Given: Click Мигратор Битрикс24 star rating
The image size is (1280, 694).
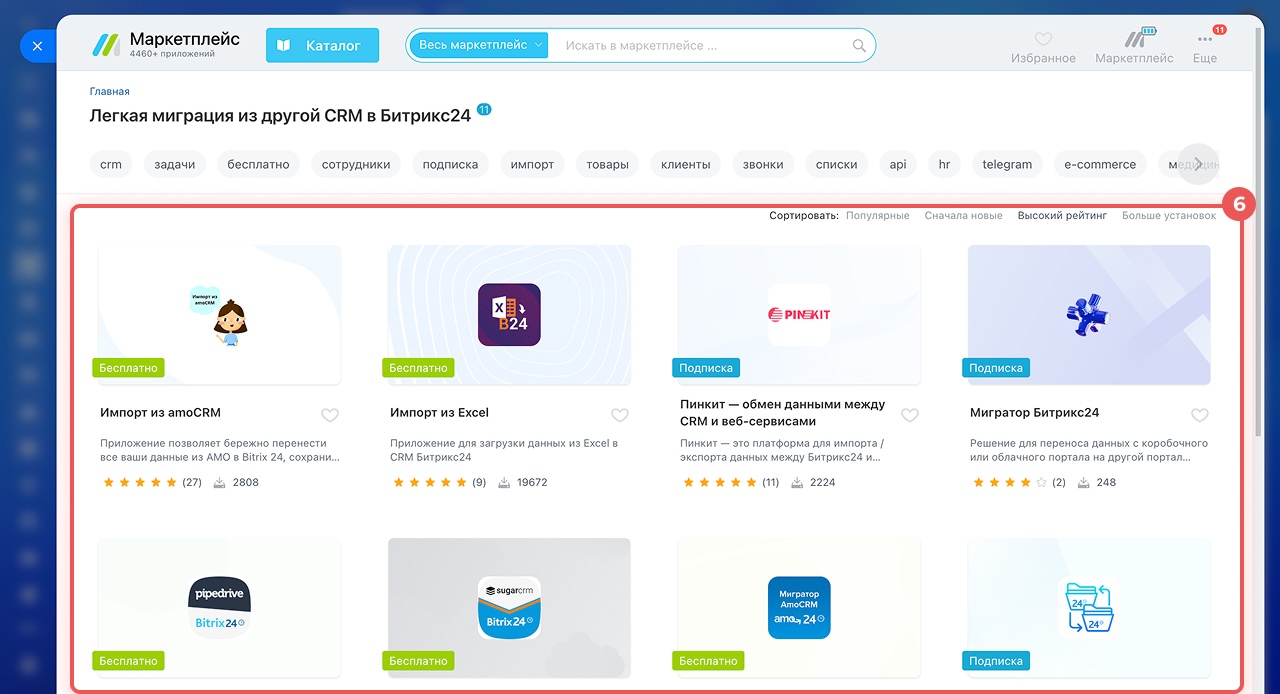Looking at the screenshot, I should coord(1010,482).
